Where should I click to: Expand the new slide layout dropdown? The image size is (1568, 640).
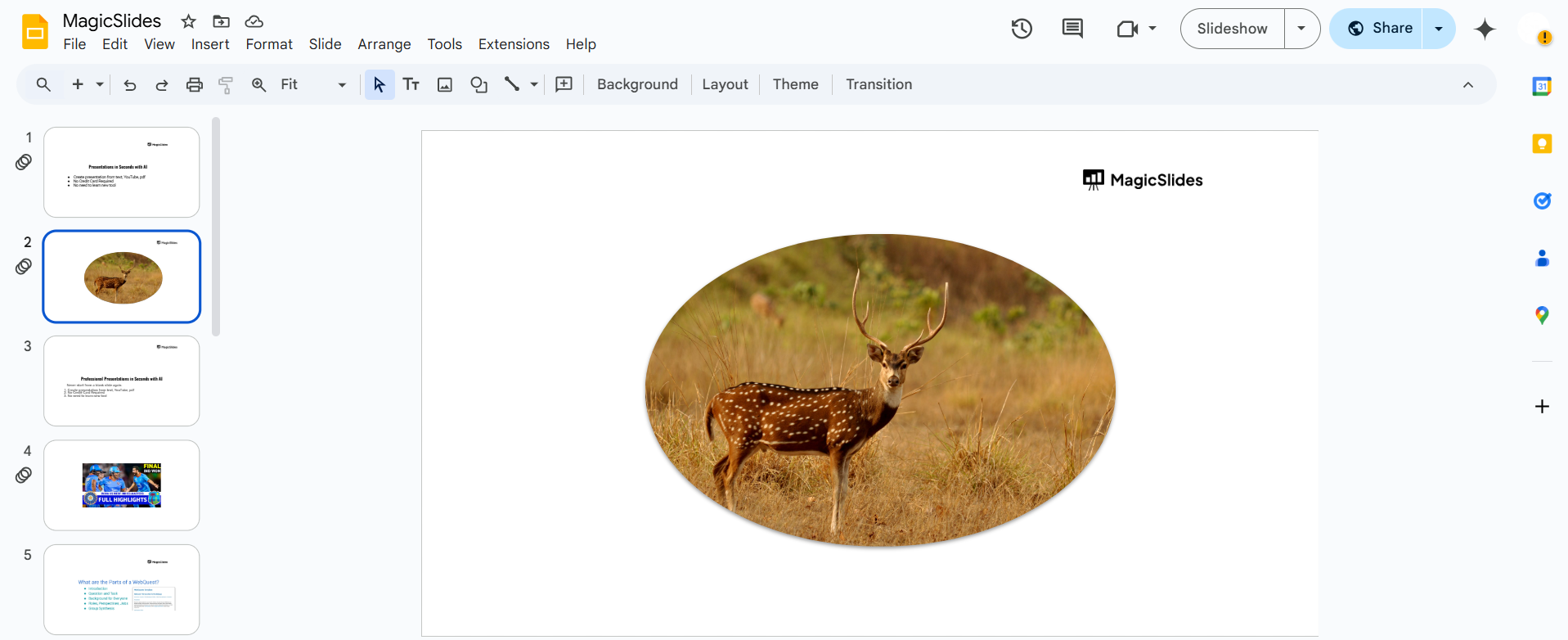[100, 84]
